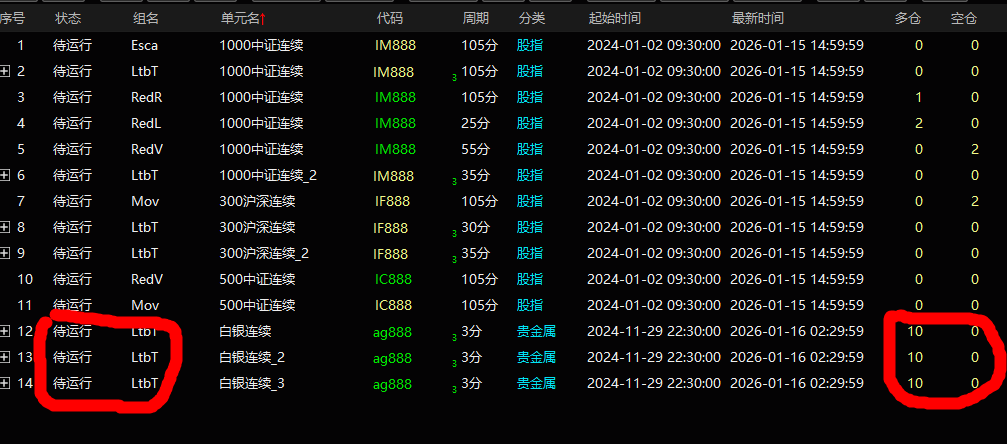Select the RedR strategy row
This screenshot has height=444, width=1007.
point(147,97)
